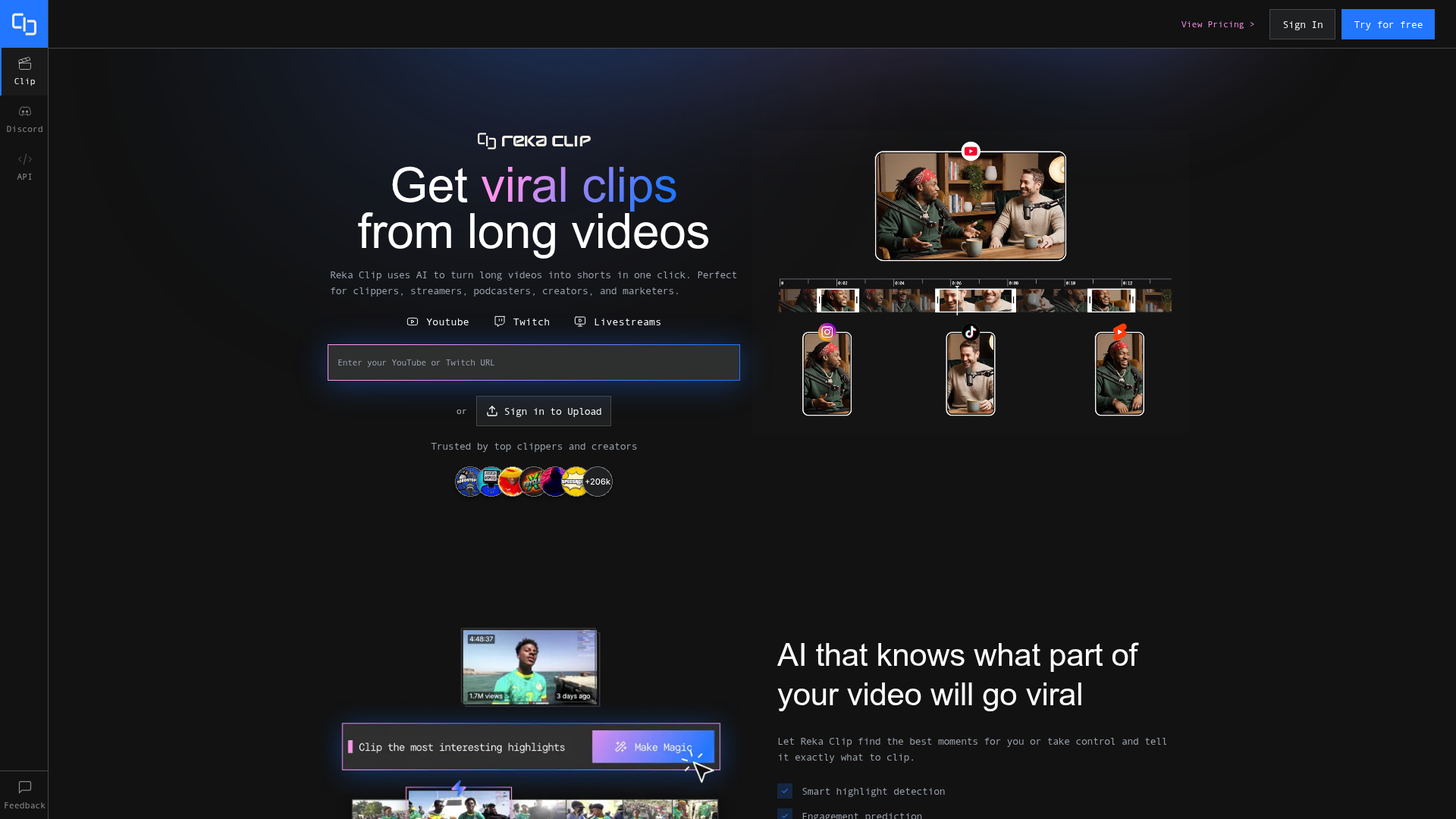
Task: Click the YouTube badge above the podcast video
Action: click(x=971, y=151)
